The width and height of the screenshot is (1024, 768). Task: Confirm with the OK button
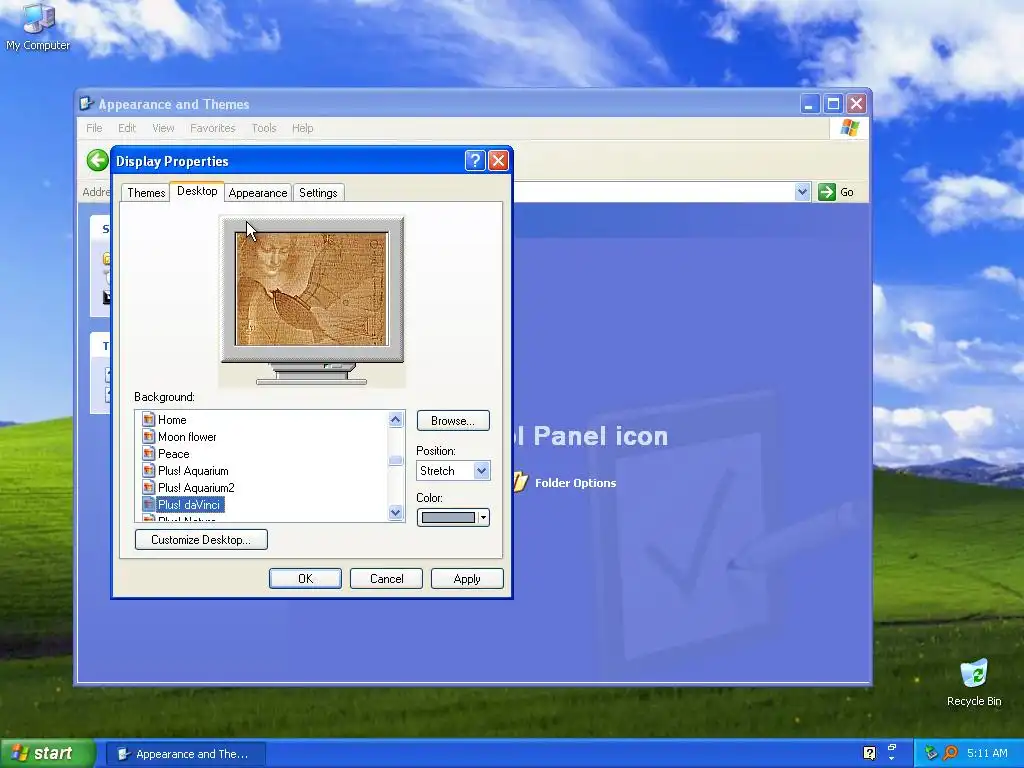tap(305, 579)
